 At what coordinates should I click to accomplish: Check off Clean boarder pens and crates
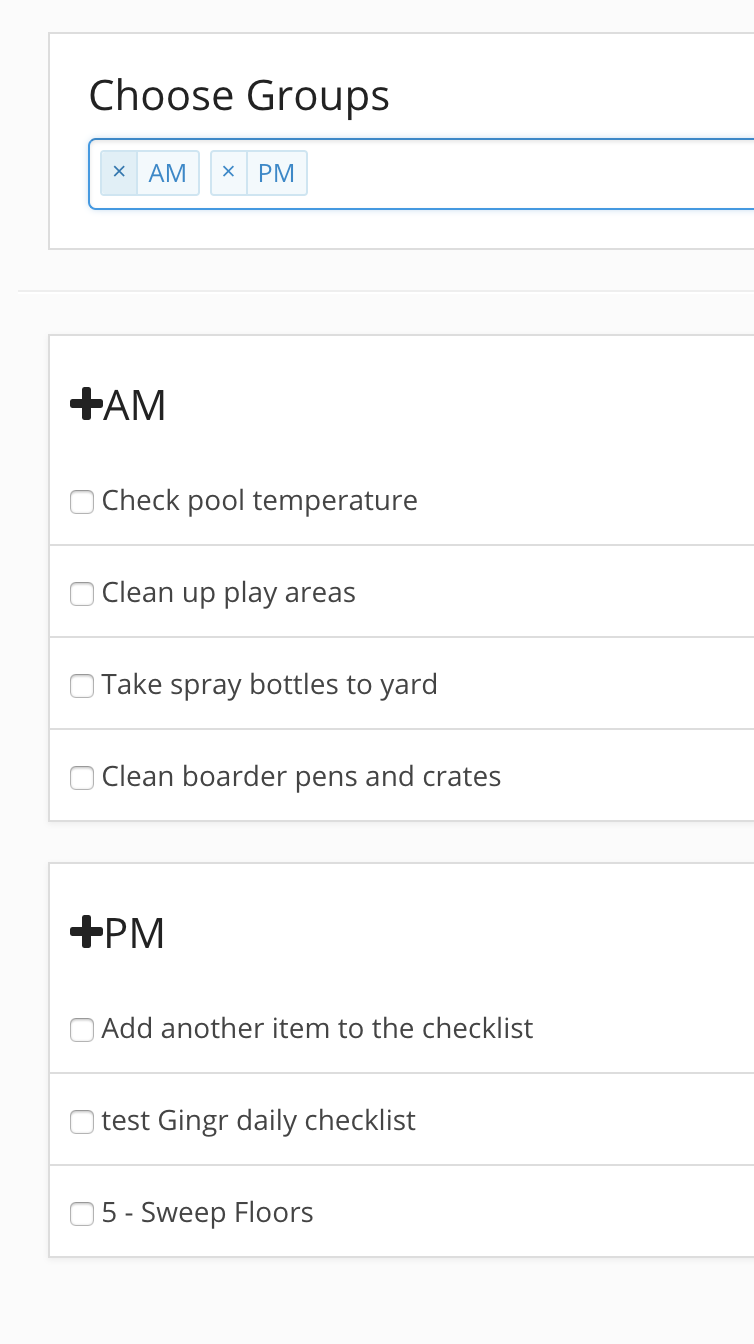click(82, 777)
